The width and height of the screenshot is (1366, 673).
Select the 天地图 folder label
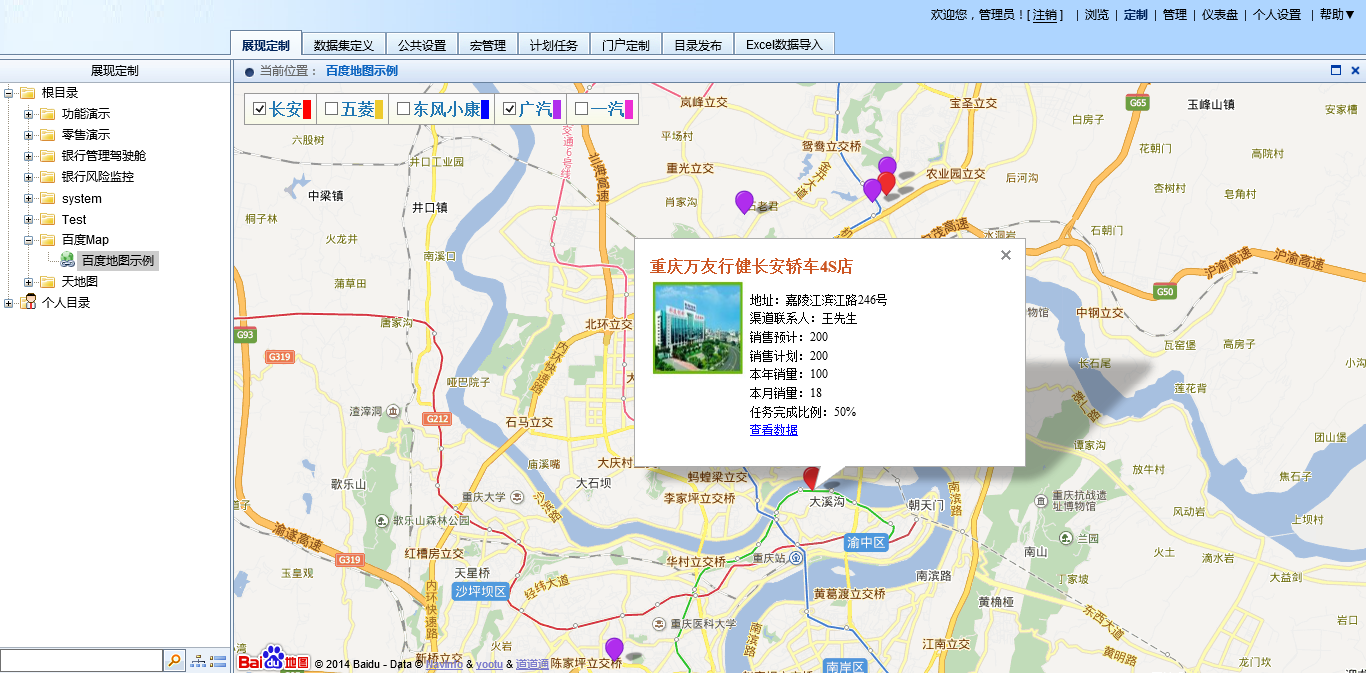pyautogui.click(x=80, y=282)
